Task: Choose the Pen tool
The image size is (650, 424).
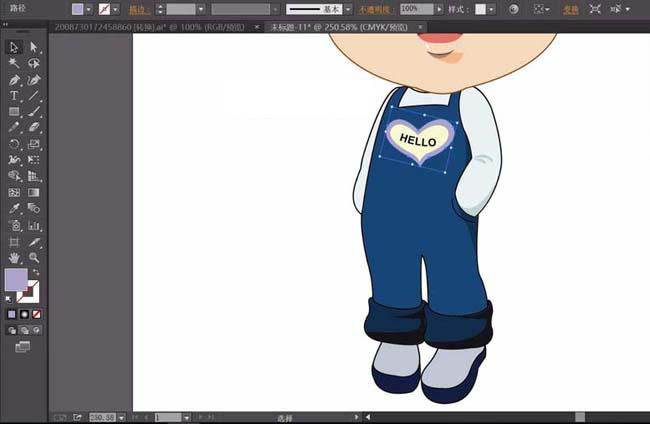Action: [x=14, y=79]
